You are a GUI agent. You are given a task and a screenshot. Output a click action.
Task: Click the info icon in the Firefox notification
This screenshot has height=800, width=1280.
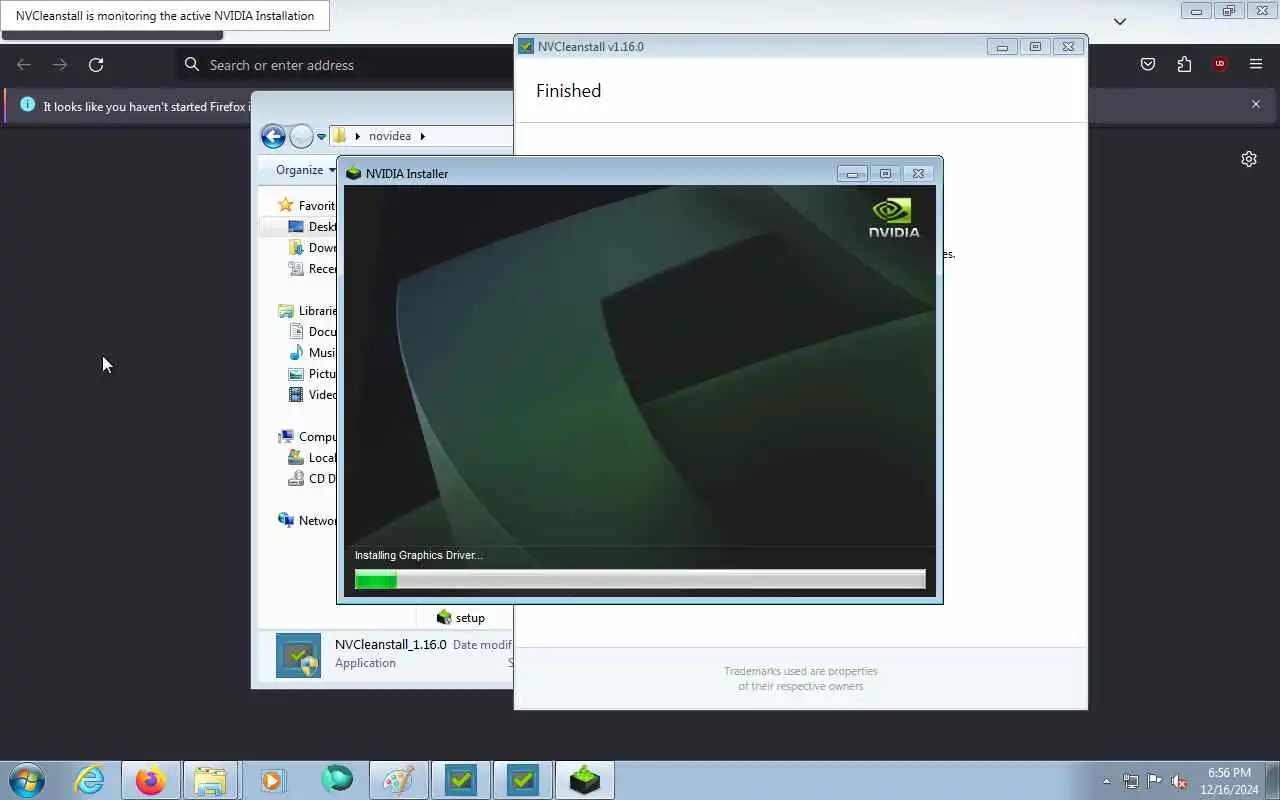pos(27,105)
